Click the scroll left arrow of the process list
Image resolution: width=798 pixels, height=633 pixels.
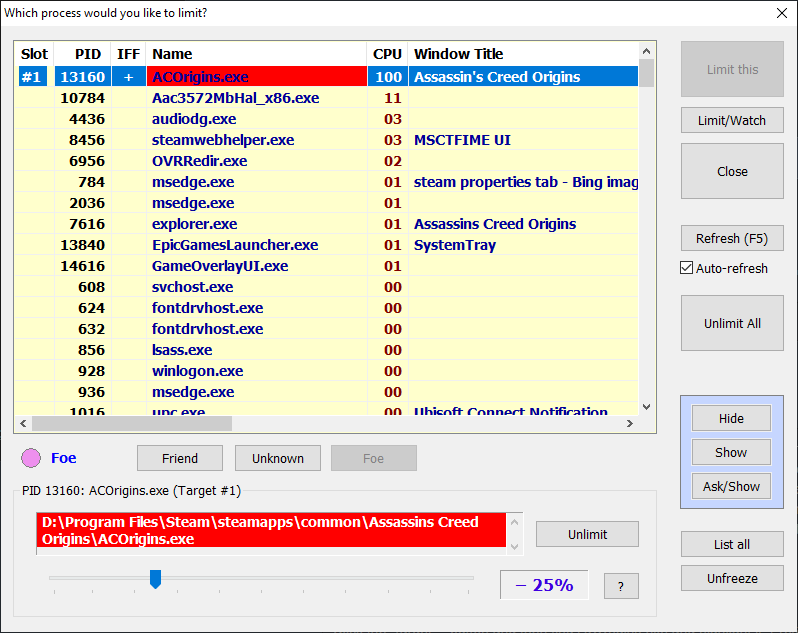[23, 423]
